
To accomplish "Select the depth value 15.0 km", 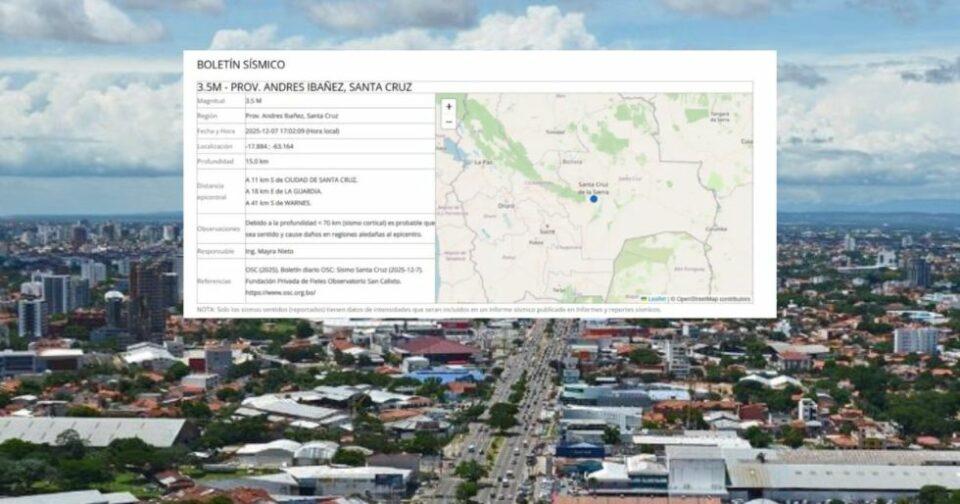I will tap(257, 162).
